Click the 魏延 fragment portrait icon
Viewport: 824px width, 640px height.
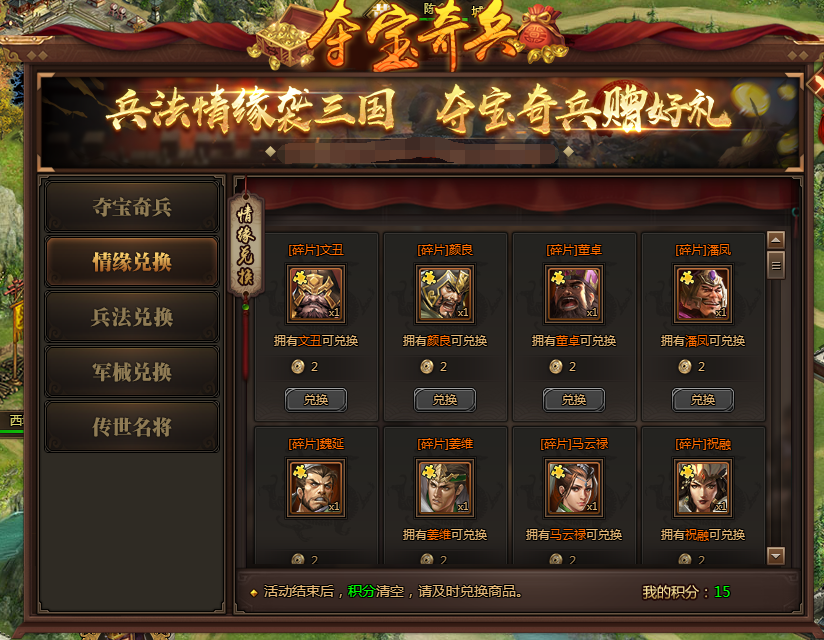pos(316,488)
